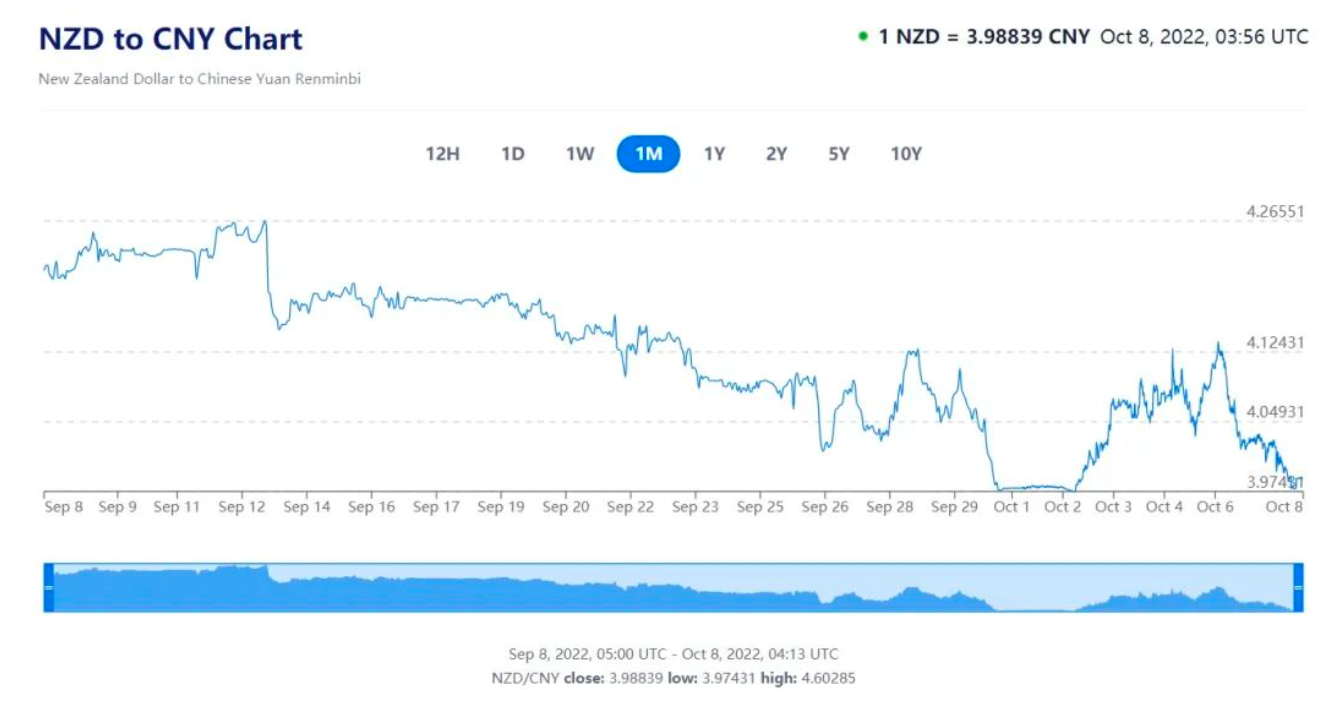Click the Sep 22 x-axis date label

point(631,507)
